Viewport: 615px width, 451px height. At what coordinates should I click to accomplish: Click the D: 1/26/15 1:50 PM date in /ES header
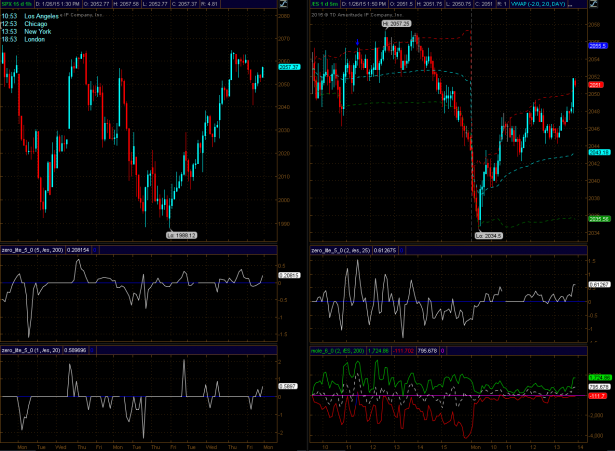[363, 4]
